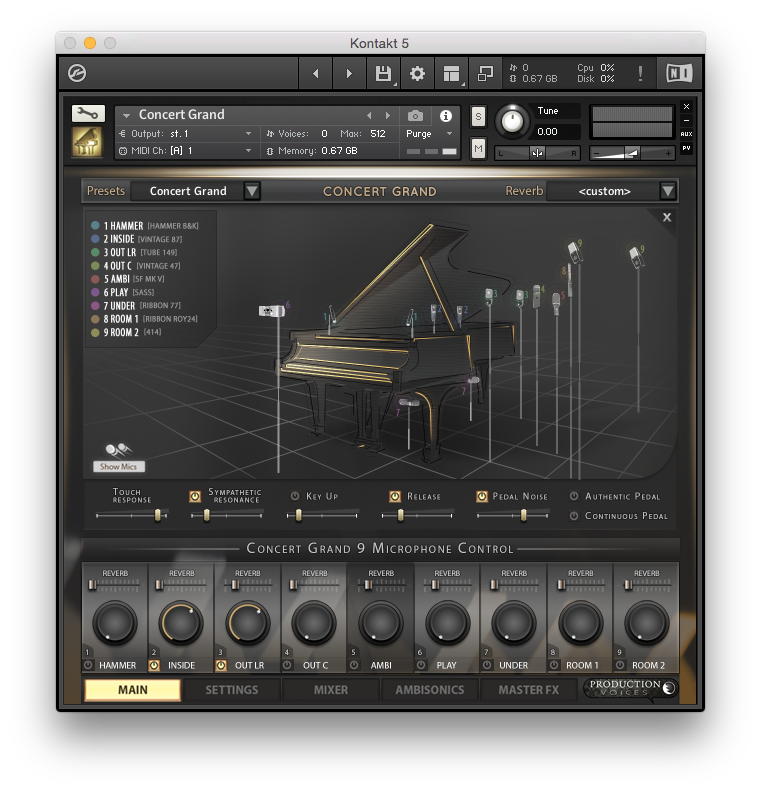Click the AUX button in header
The width and height of the screenshot is (761, 792).
click(686, 134)
